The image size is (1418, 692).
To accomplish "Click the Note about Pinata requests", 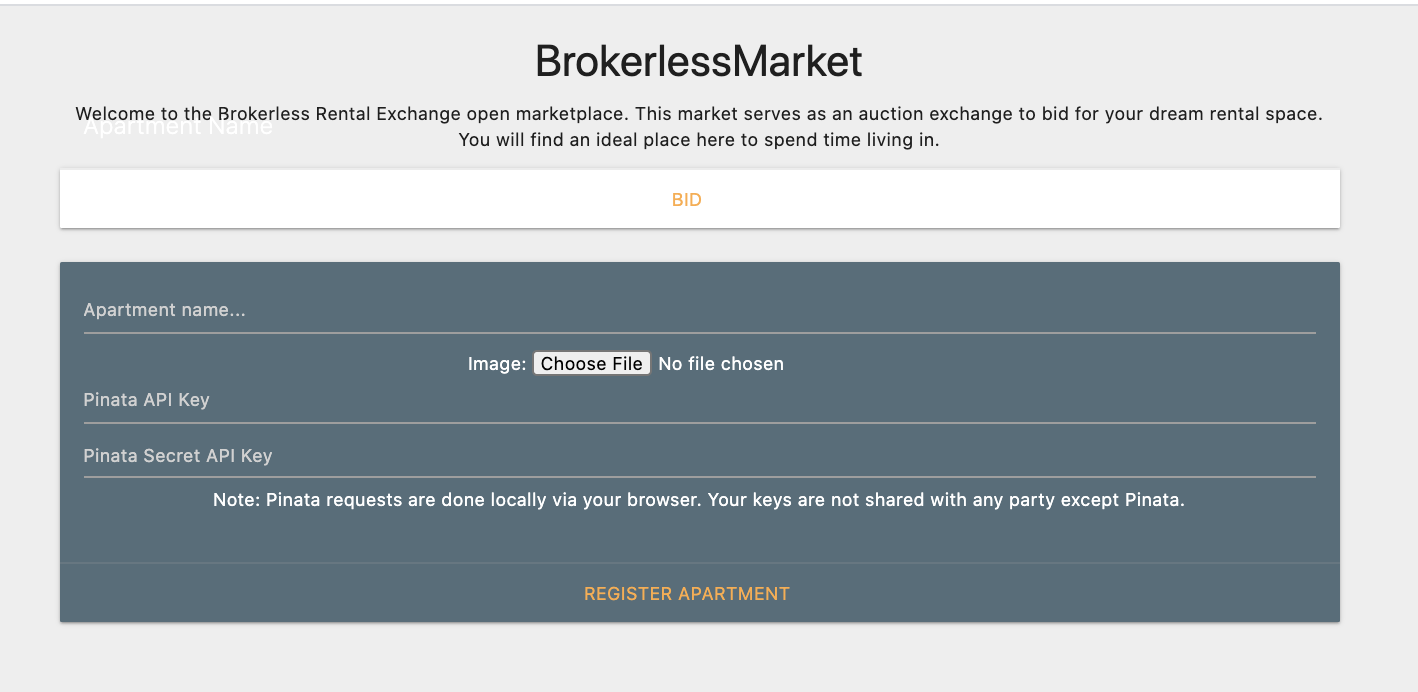I will [699, 500].
